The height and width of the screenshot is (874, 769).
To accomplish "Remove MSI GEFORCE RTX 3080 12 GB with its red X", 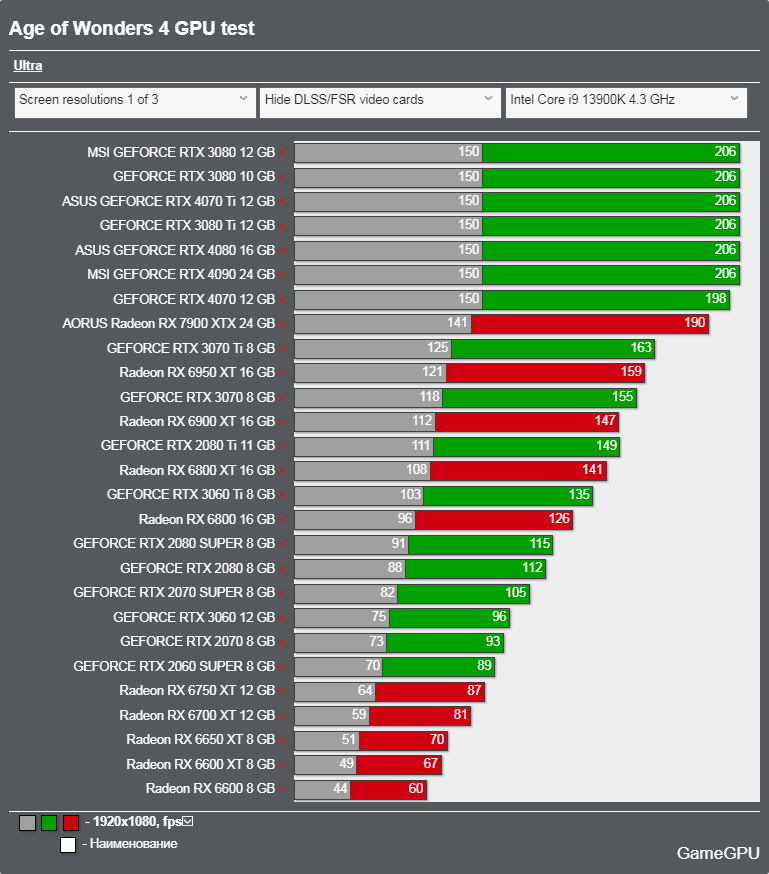I will pyautogui.click(x=283, y=153).
